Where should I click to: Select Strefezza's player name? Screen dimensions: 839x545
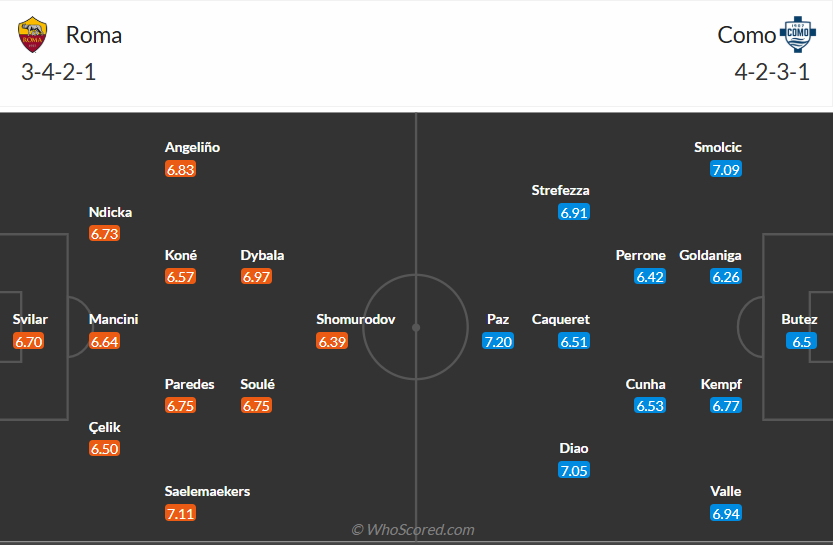pyautogui.click(x=561, y=190)
